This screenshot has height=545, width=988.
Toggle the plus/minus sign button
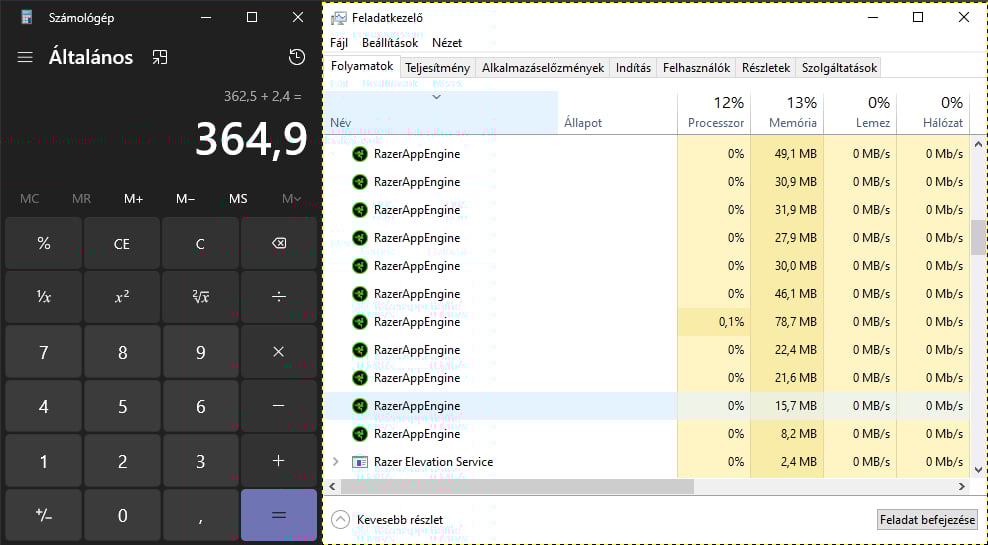click(44, 515)
